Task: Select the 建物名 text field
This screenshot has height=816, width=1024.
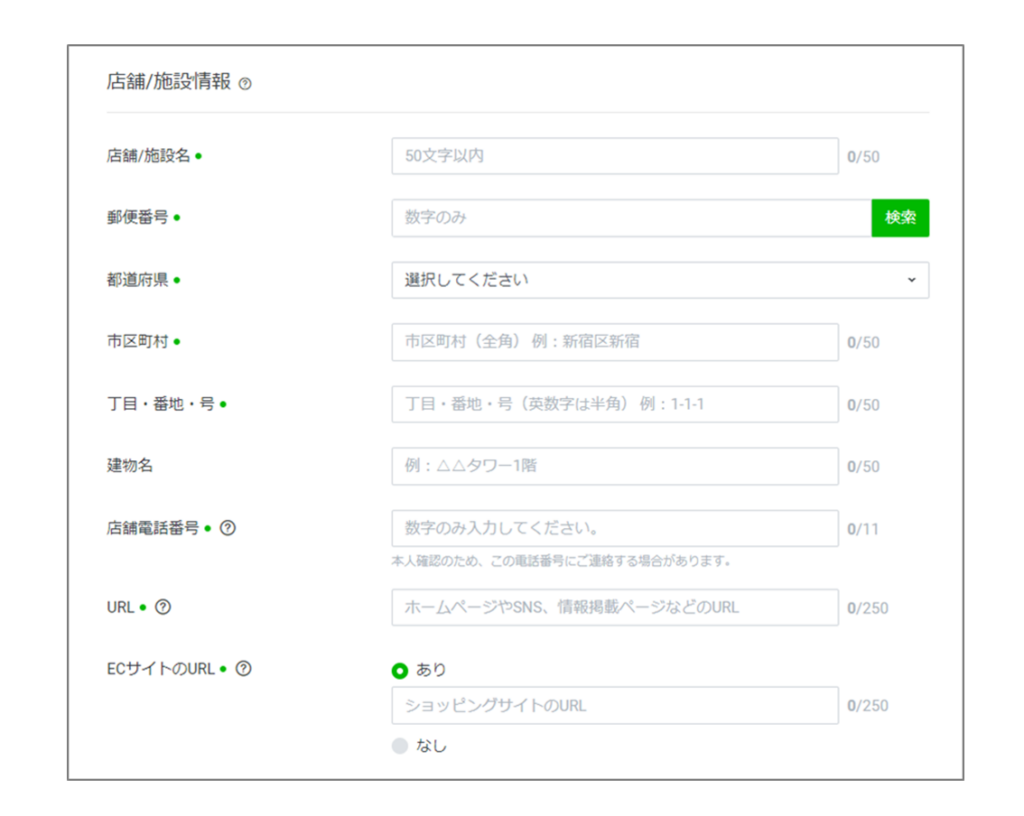Action: click(614, 466)
